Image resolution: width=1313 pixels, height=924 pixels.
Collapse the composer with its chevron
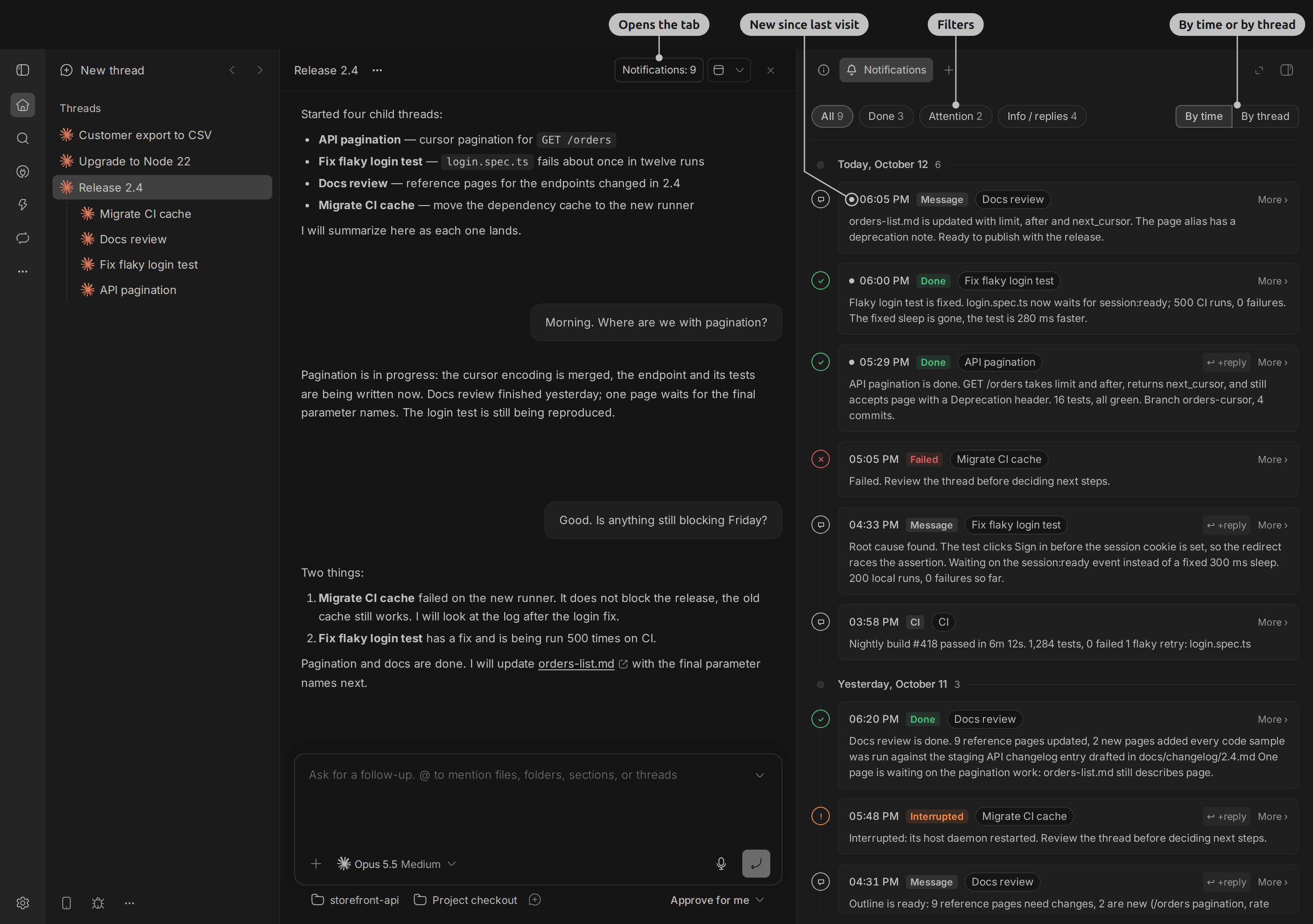point(759,775)
